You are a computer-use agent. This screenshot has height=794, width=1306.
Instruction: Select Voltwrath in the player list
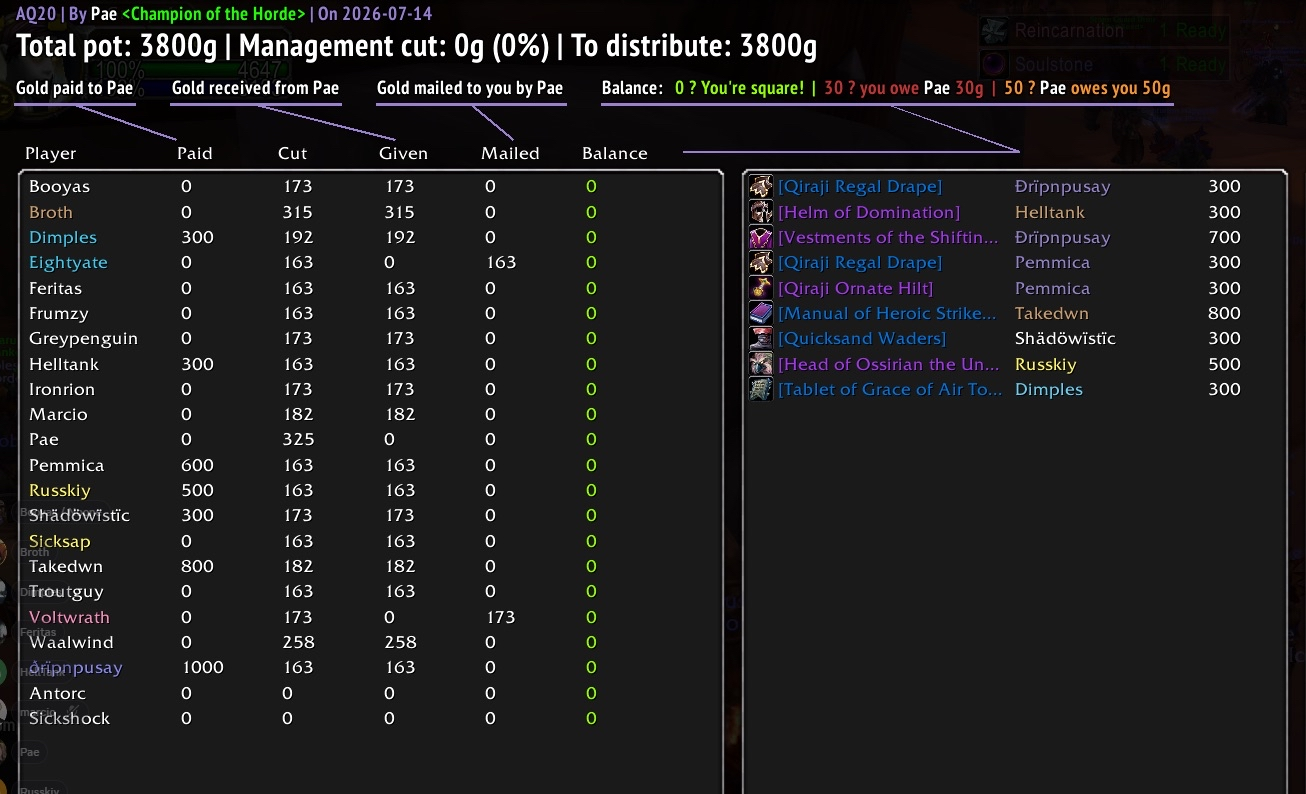click(69, 617)
